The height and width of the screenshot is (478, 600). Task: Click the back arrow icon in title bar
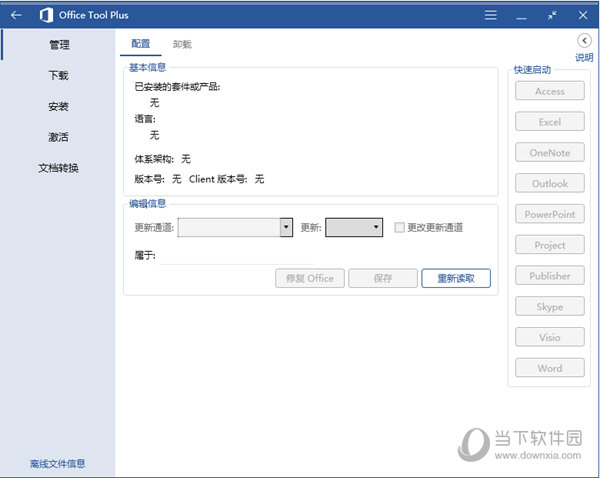point(16,15)
